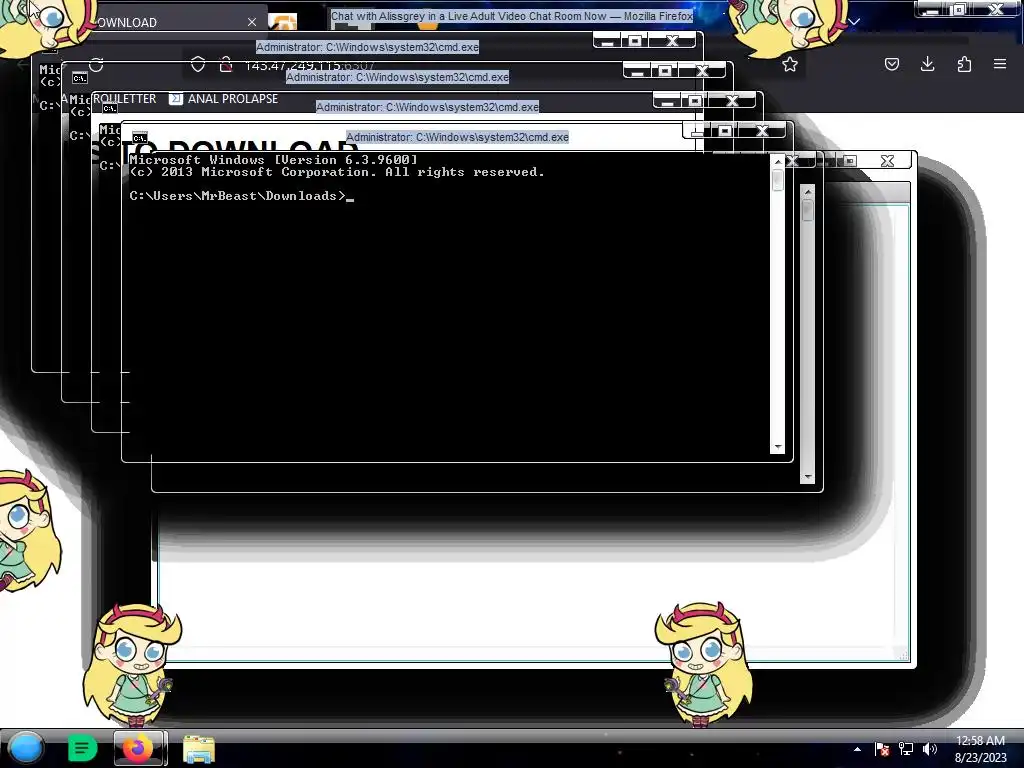Open the Firefox downloads arrow icon
This screenshot has height=768, width=1024.
pyautogui.click(x=927, y=64)
